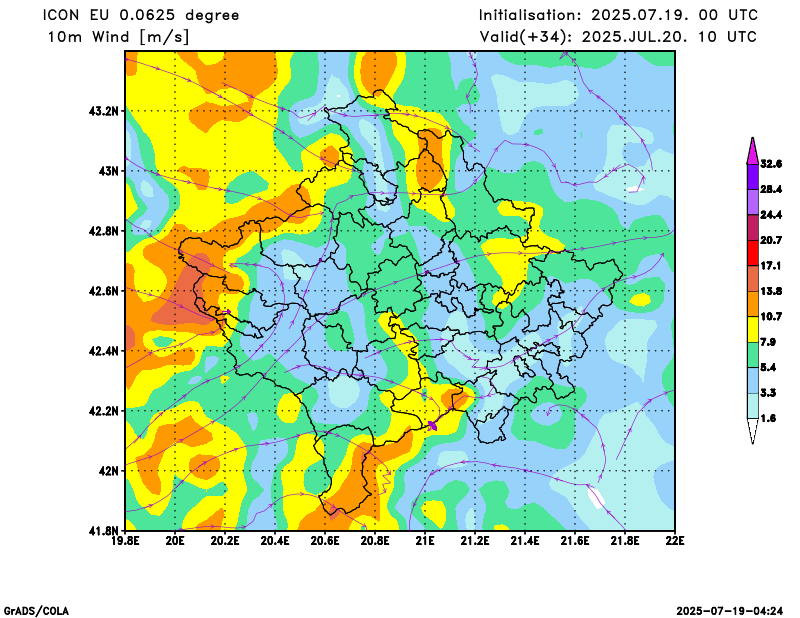This screenshot has height=618, width=800.
Task: Click the red 17.1–20.7 legend swatch
Action: click(752, 253)
